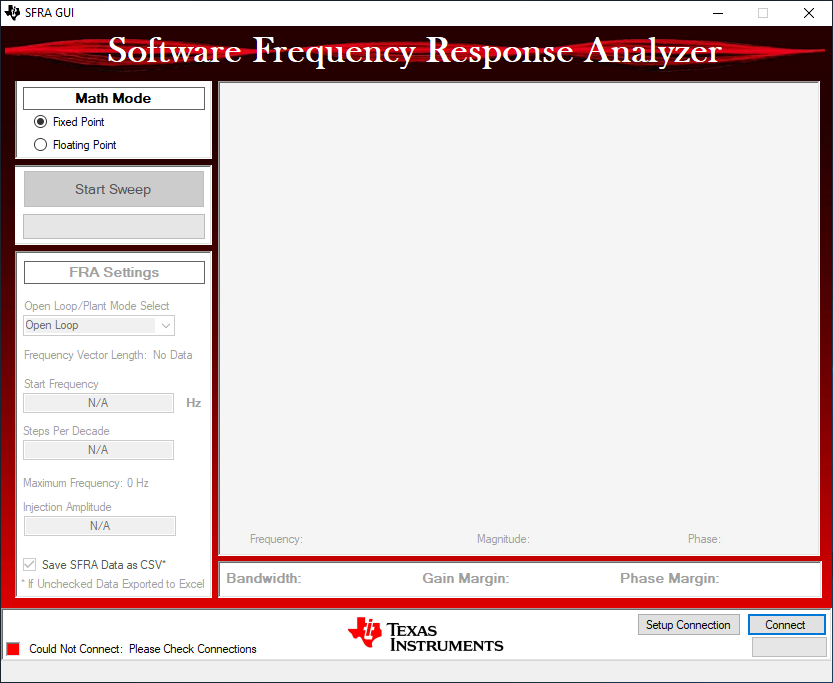Click the Magnitude readout label in plot
The image size is (833, 683).
tap(503, 539)
